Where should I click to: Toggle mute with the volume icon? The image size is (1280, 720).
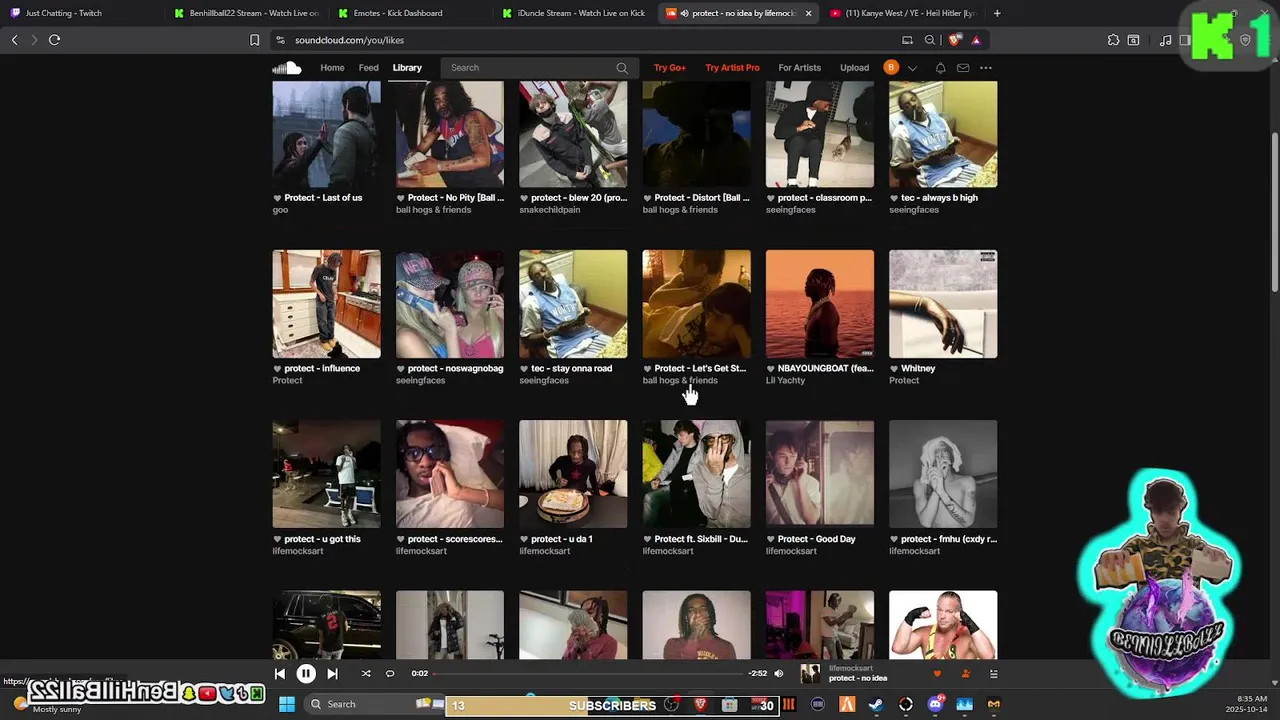tap(779, 674)
